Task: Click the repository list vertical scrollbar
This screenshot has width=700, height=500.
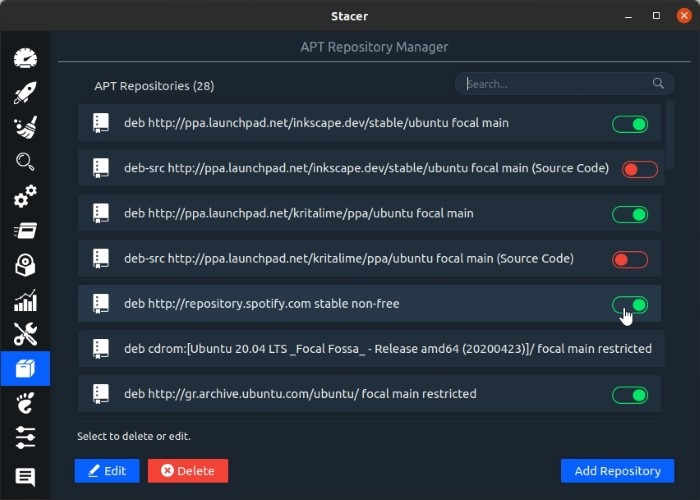Action: tap(670, 135)
